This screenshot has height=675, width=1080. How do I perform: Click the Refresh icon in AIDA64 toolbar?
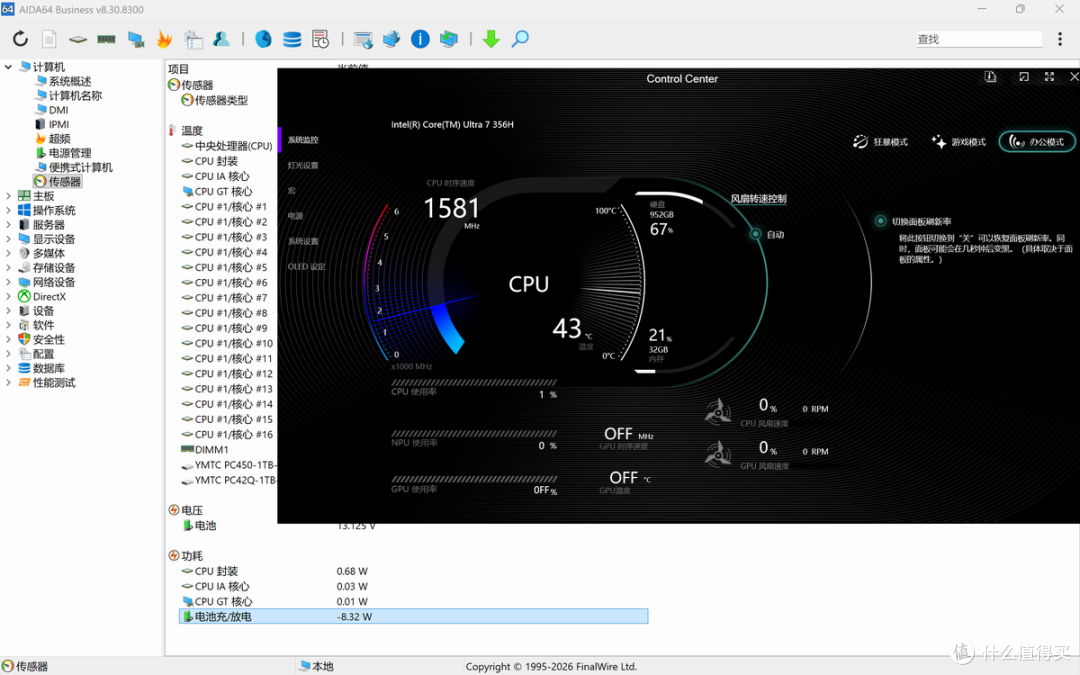(x=21, y=39)
